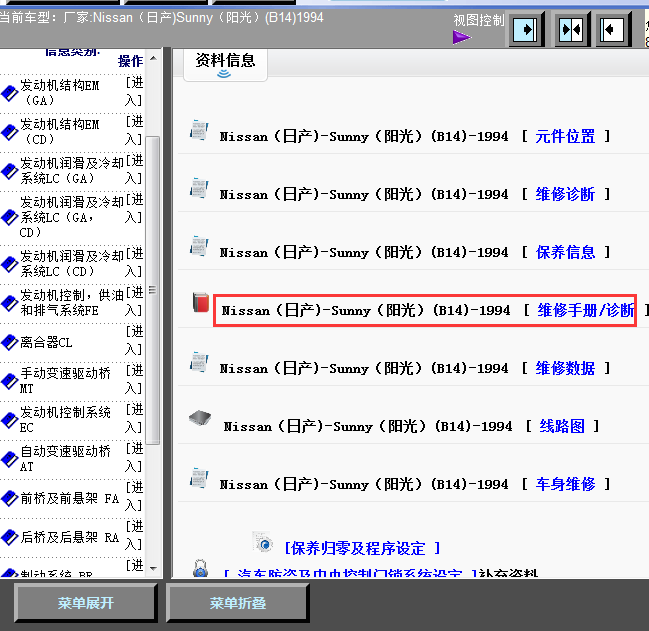The height and width of the screenshot is (631, 649).
Task: Click the sidebar vertical scrollbar thumb
Action: coord(153,290)
